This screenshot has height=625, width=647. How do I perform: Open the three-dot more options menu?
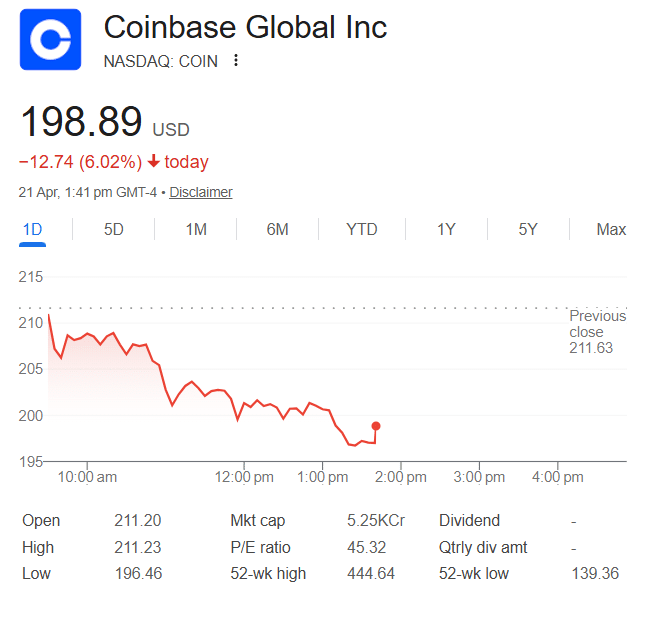[x=236, y=60]
